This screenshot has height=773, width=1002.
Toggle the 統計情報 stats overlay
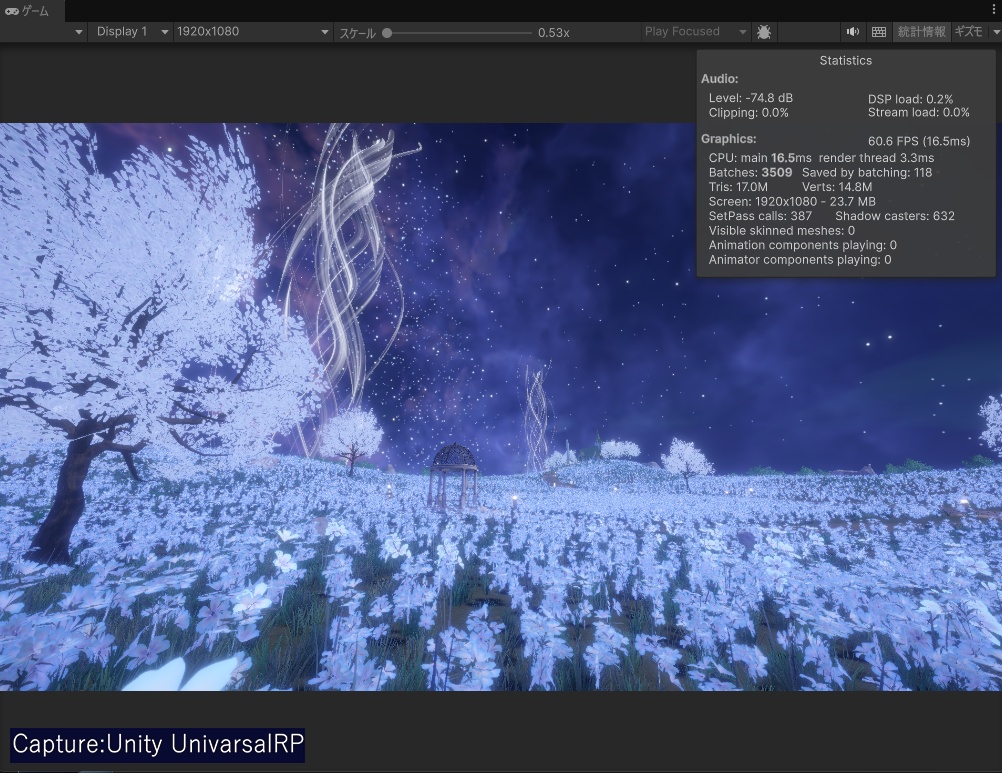pyautogui.click(x=921, y=32)
